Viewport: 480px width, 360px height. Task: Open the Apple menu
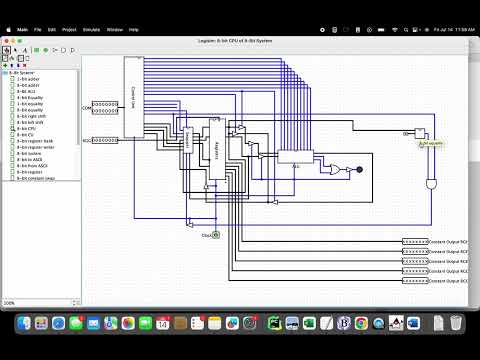point(9,30)
